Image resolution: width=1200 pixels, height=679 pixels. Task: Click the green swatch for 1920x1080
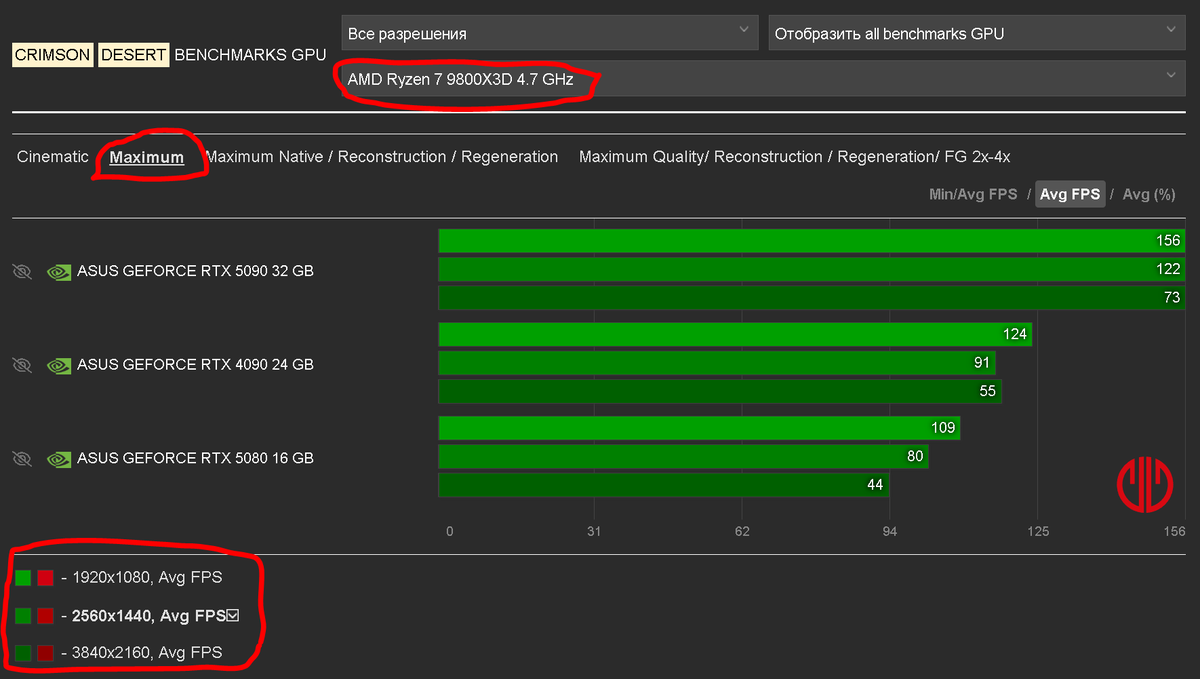pos(23,578)
